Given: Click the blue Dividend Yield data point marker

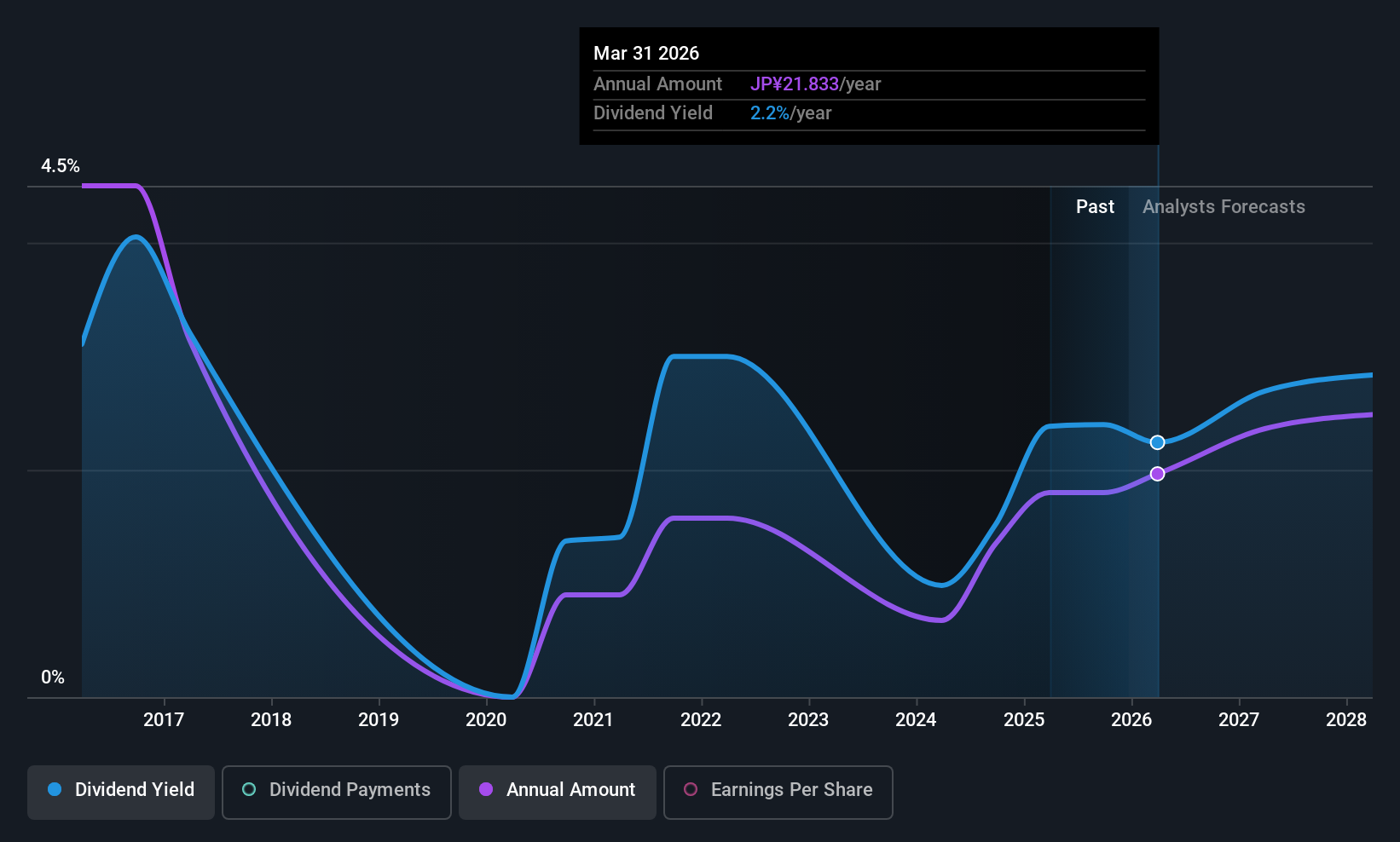Looking at the screenshot, I should click(1157, 442).
